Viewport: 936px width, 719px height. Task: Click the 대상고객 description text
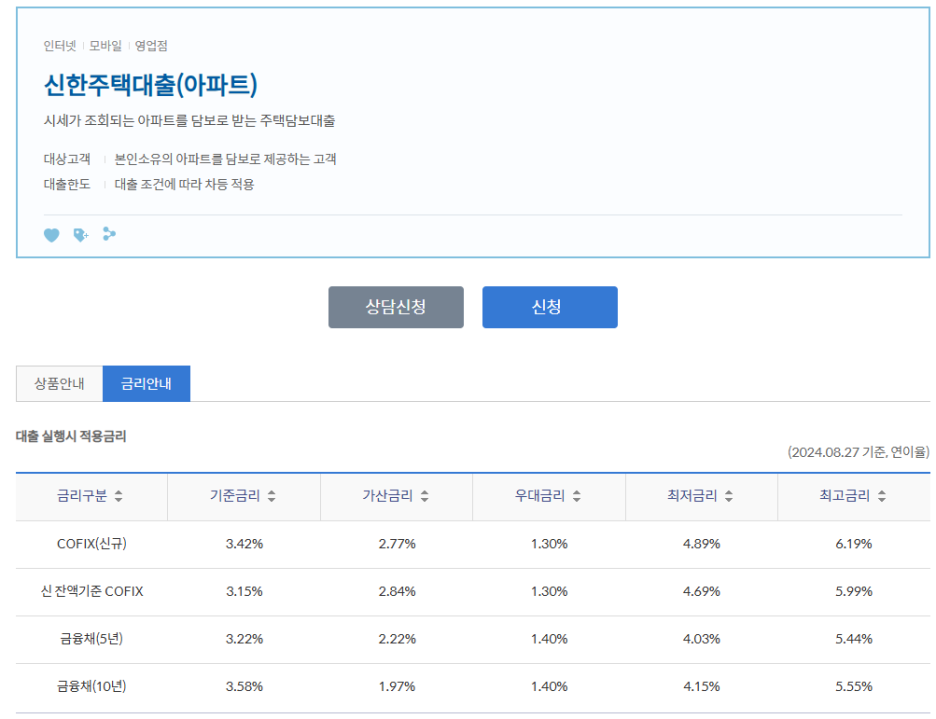tap(225, 159)
